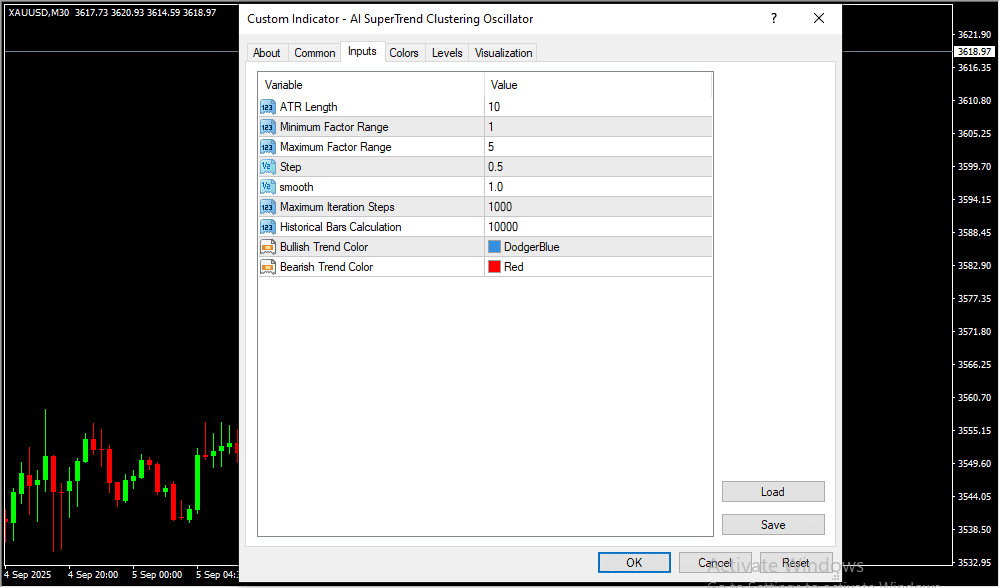
Task: Go to the Visualization tab
Action: [504, 53]
